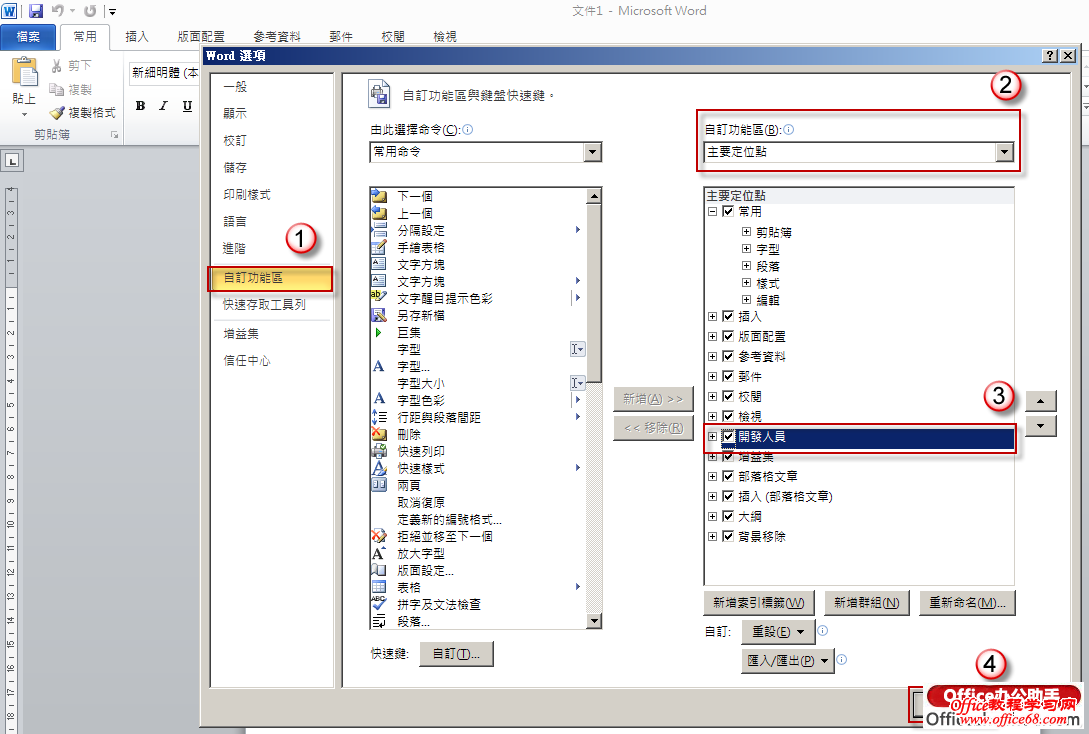This screenshot has height=734, width=1089.
Task: Uncheck the 插入 tab checkbox
Action: pos(728,316)
